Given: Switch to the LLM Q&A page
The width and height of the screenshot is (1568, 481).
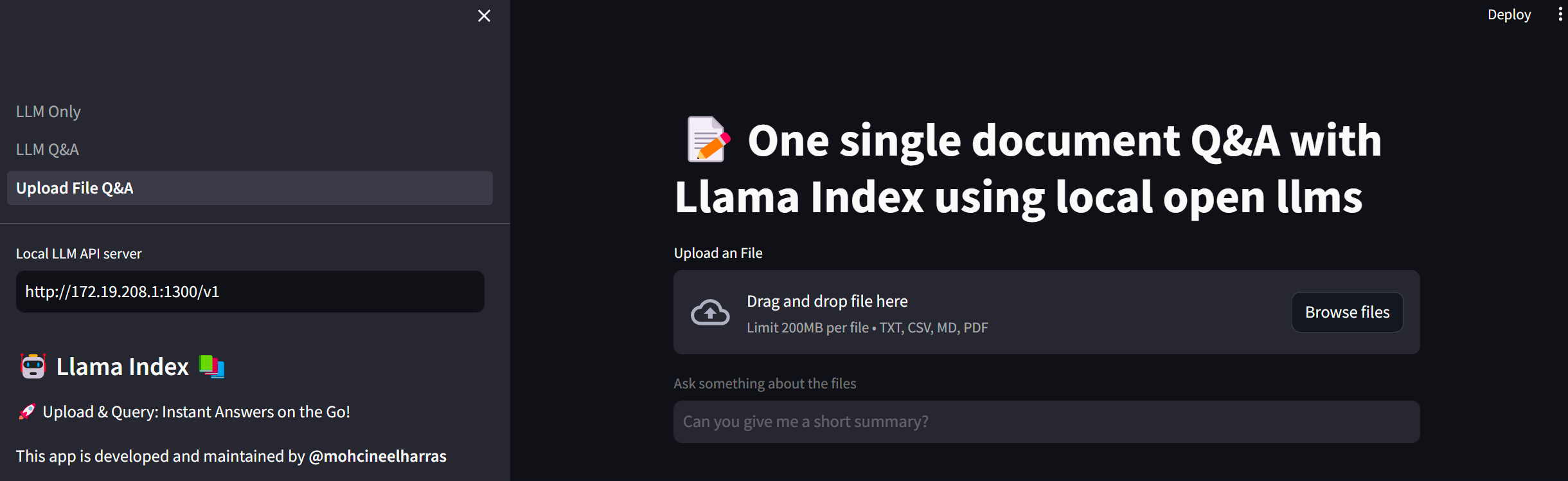Looking at the screenshot, I should click(x=48, y=150).
